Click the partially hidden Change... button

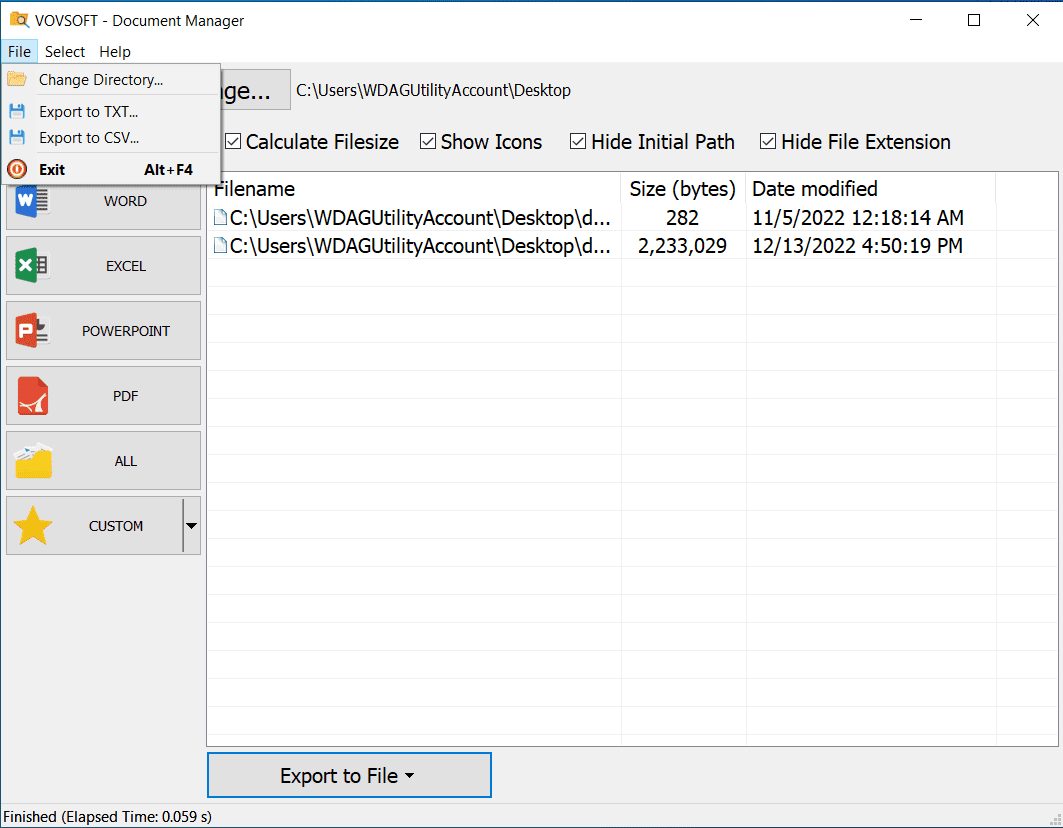point(256,90)
